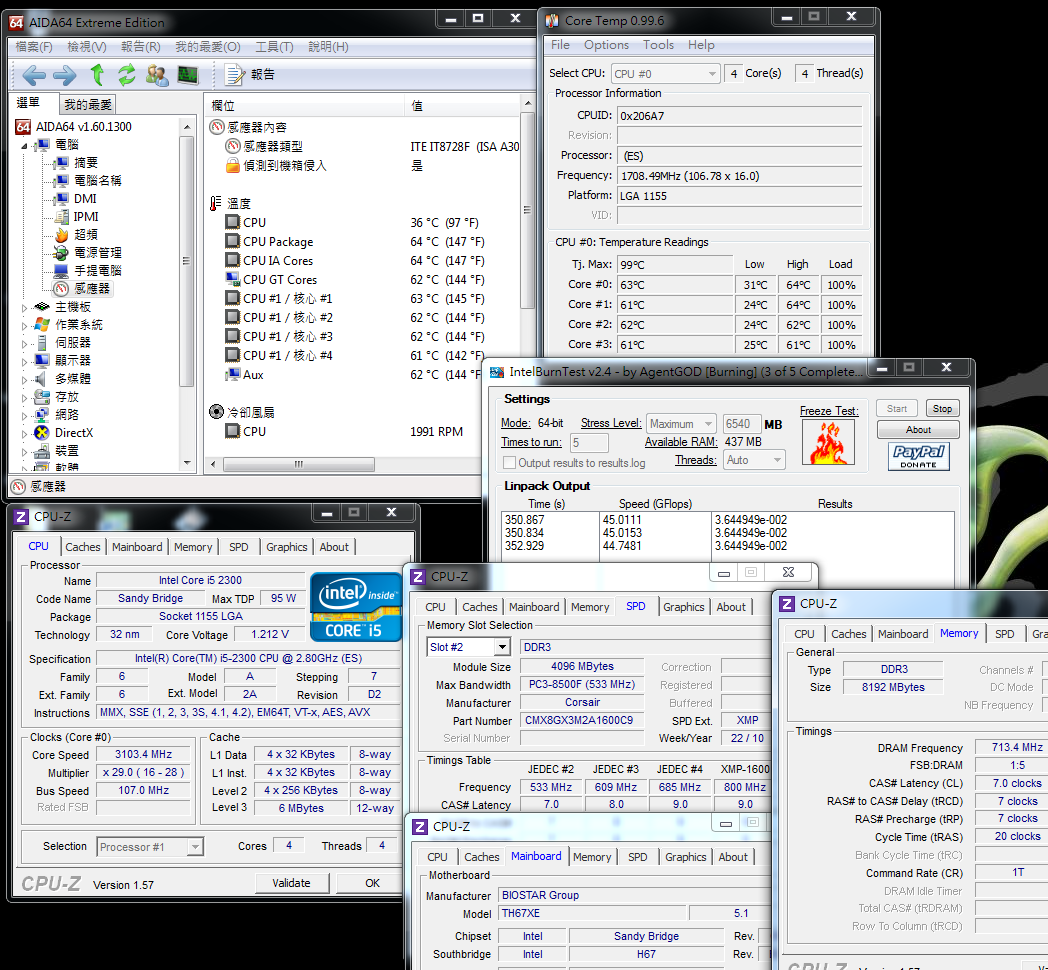
Task: Expand the 伺服器 server tree node
Action: (24, 344)
